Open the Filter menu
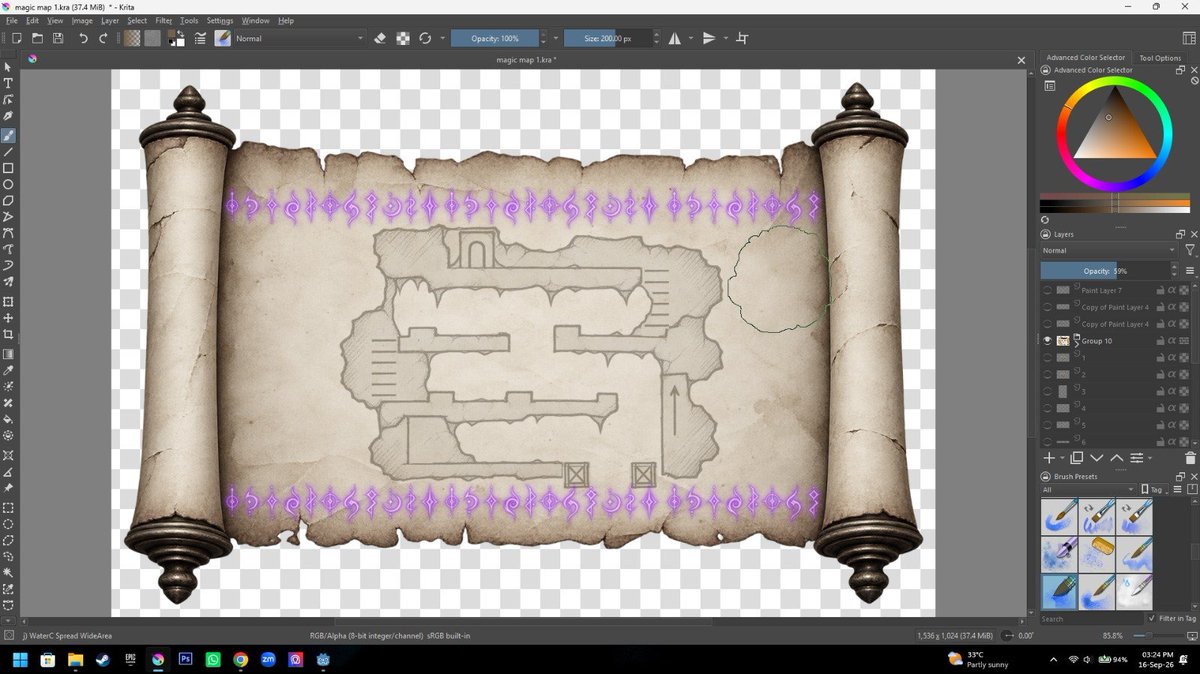This screenshot has height=674, width=1200. [x=163, y=20]
